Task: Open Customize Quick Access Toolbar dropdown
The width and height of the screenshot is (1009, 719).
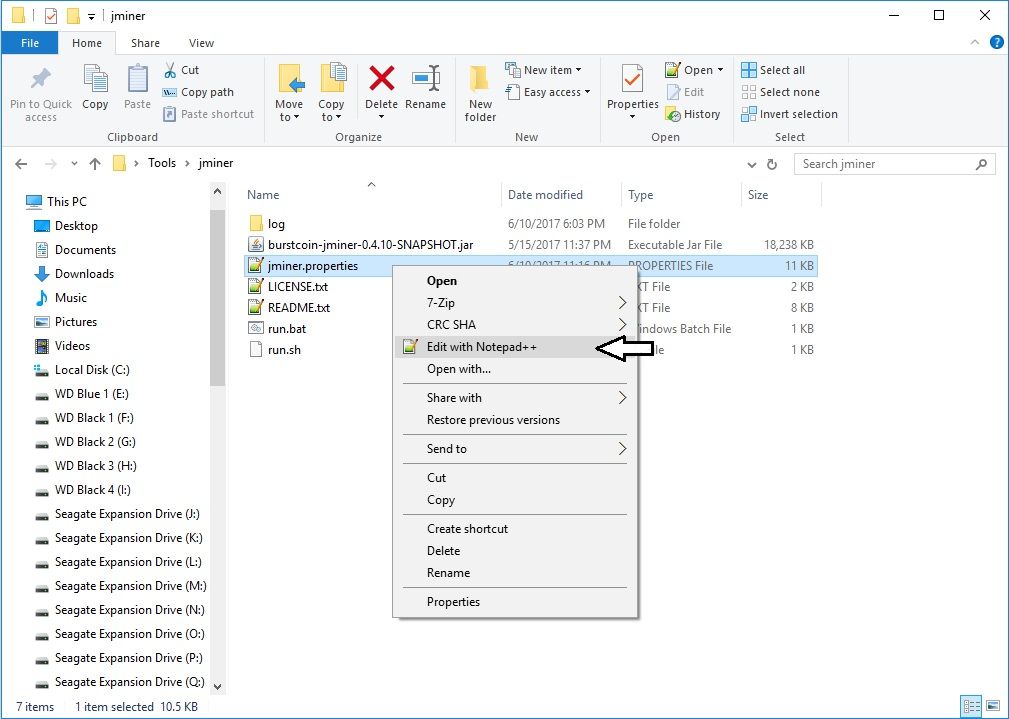Action: pyautogui.click(x=91, y=17)
